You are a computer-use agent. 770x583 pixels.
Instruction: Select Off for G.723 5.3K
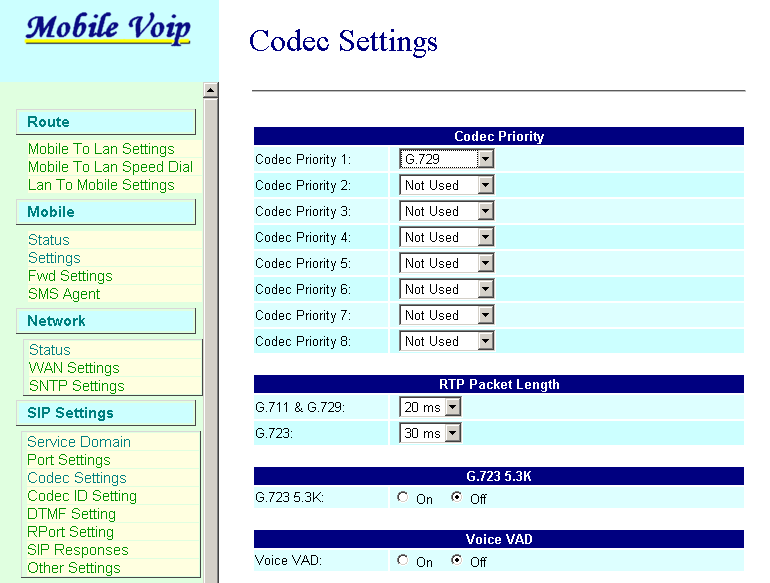[x=457, y=498]
